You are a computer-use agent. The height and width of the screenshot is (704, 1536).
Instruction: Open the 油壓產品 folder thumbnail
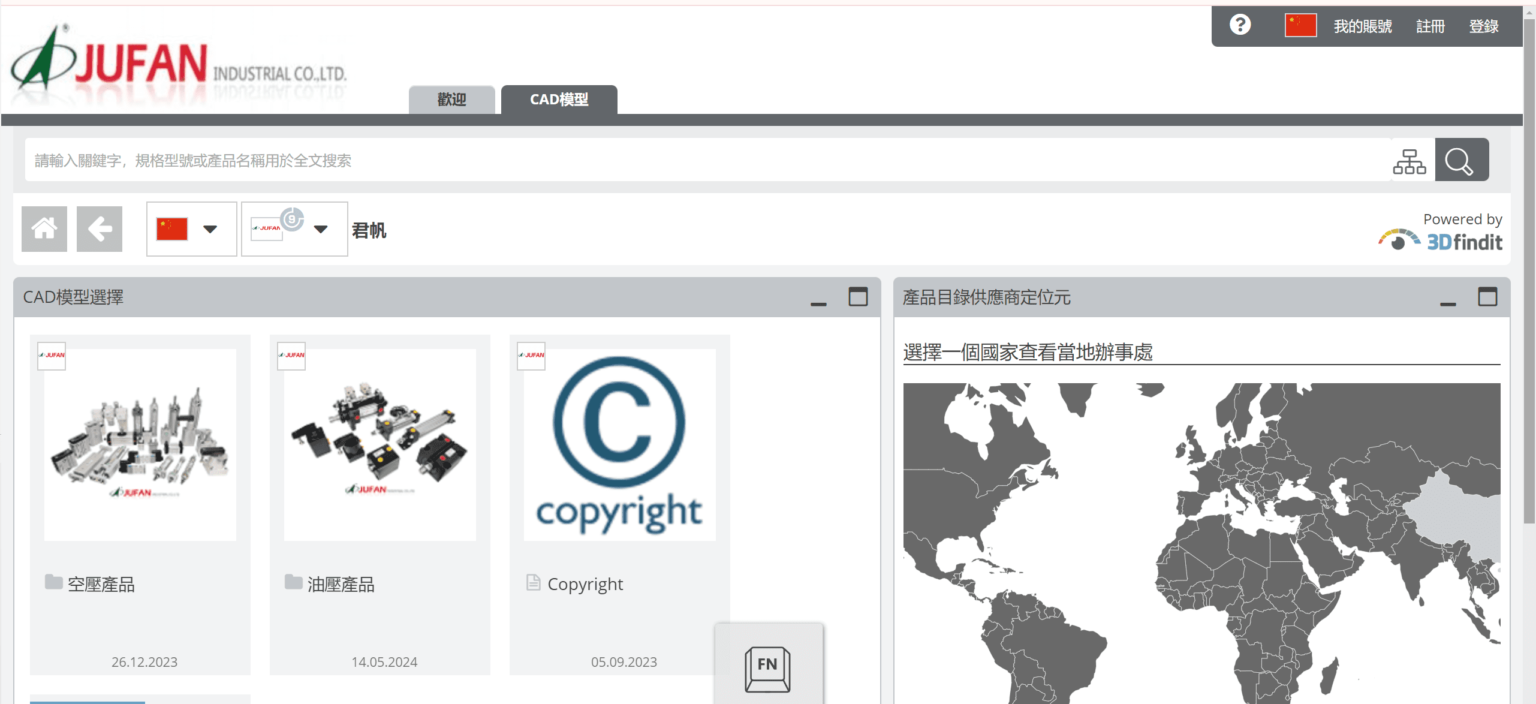380,445
